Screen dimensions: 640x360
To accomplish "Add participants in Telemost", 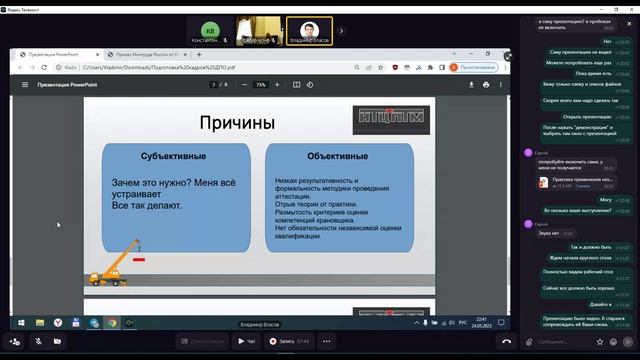I will point(15,341).
